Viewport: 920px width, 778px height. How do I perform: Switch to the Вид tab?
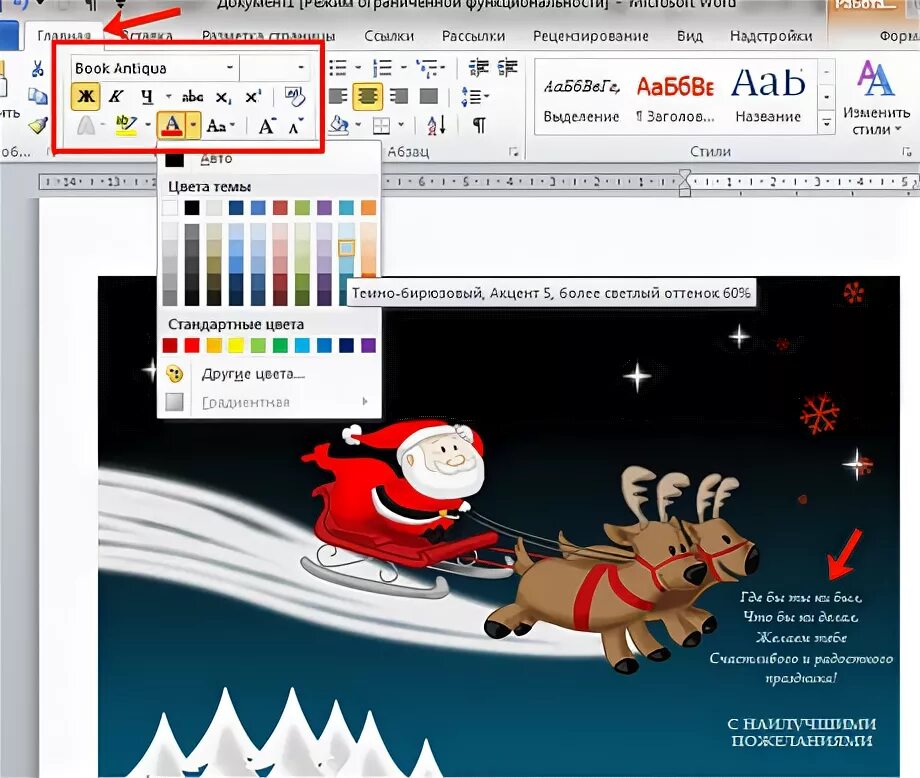pos(689,36)
